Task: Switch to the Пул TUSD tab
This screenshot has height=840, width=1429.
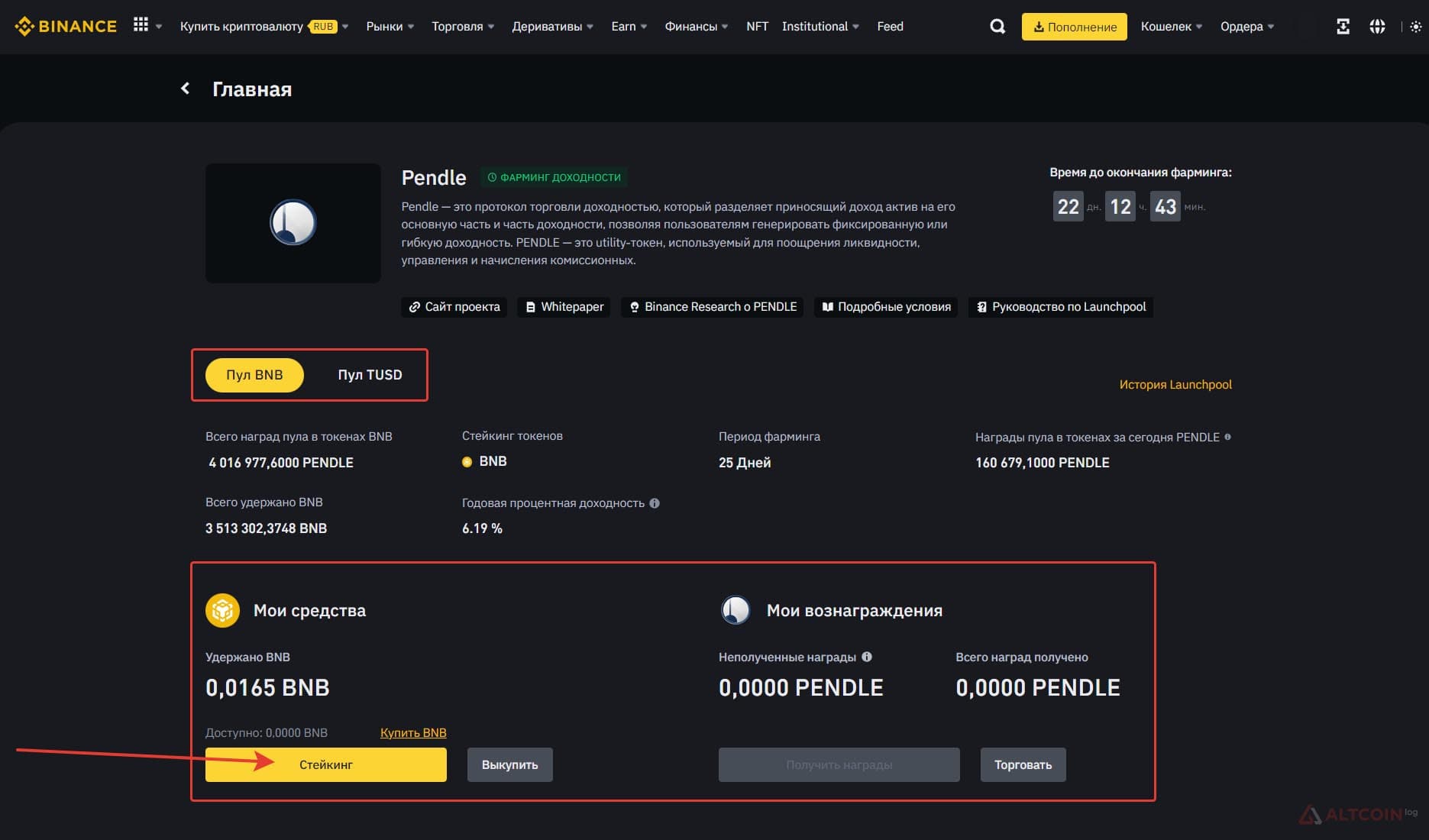Action: 370,375
